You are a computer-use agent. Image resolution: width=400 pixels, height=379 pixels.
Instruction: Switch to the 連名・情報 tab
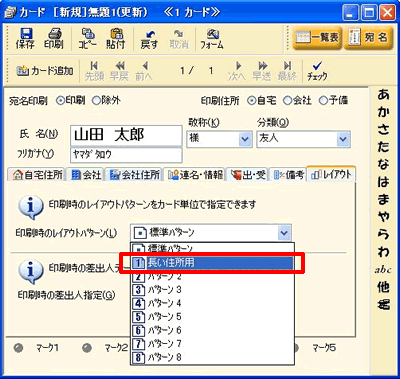click(195, 175)
